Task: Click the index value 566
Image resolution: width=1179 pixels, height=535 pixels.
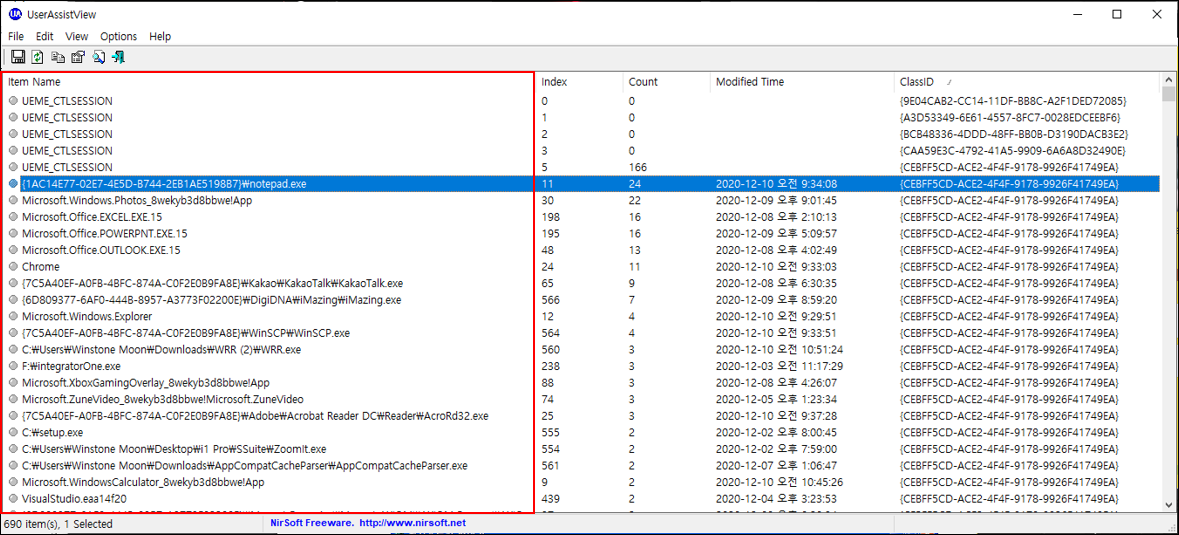Action: click(550, 299)
